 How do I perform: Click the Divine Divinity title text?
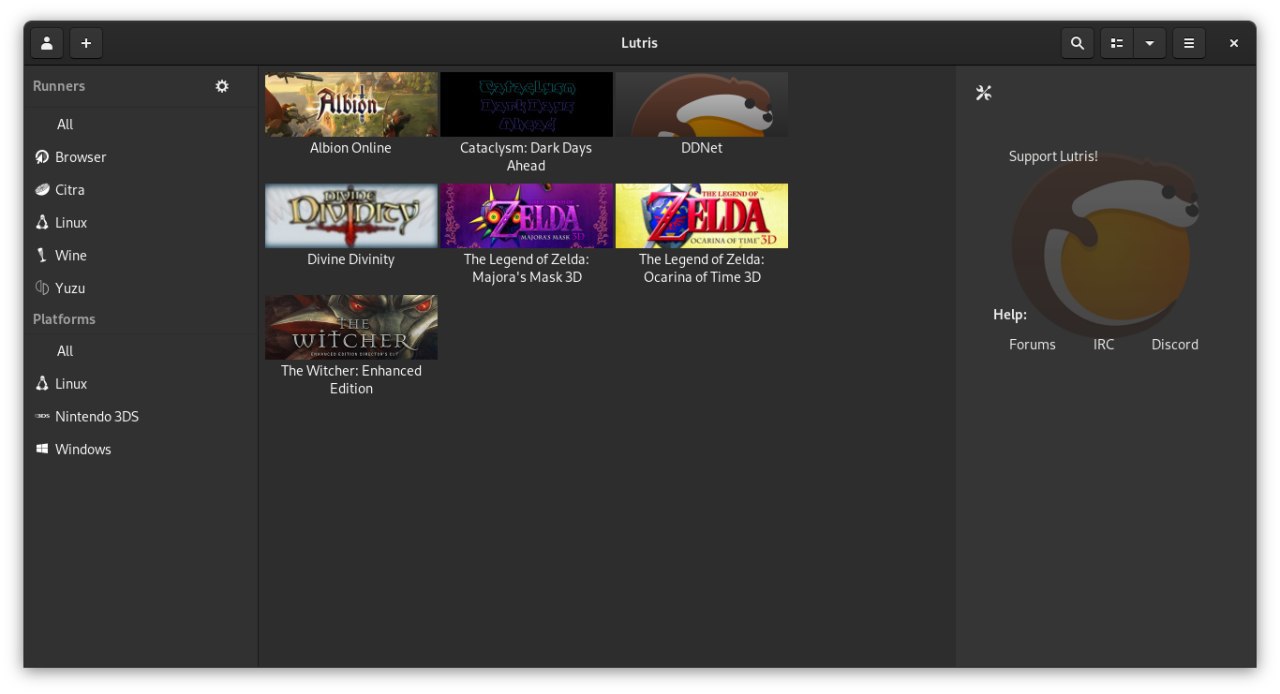(351, 259)
